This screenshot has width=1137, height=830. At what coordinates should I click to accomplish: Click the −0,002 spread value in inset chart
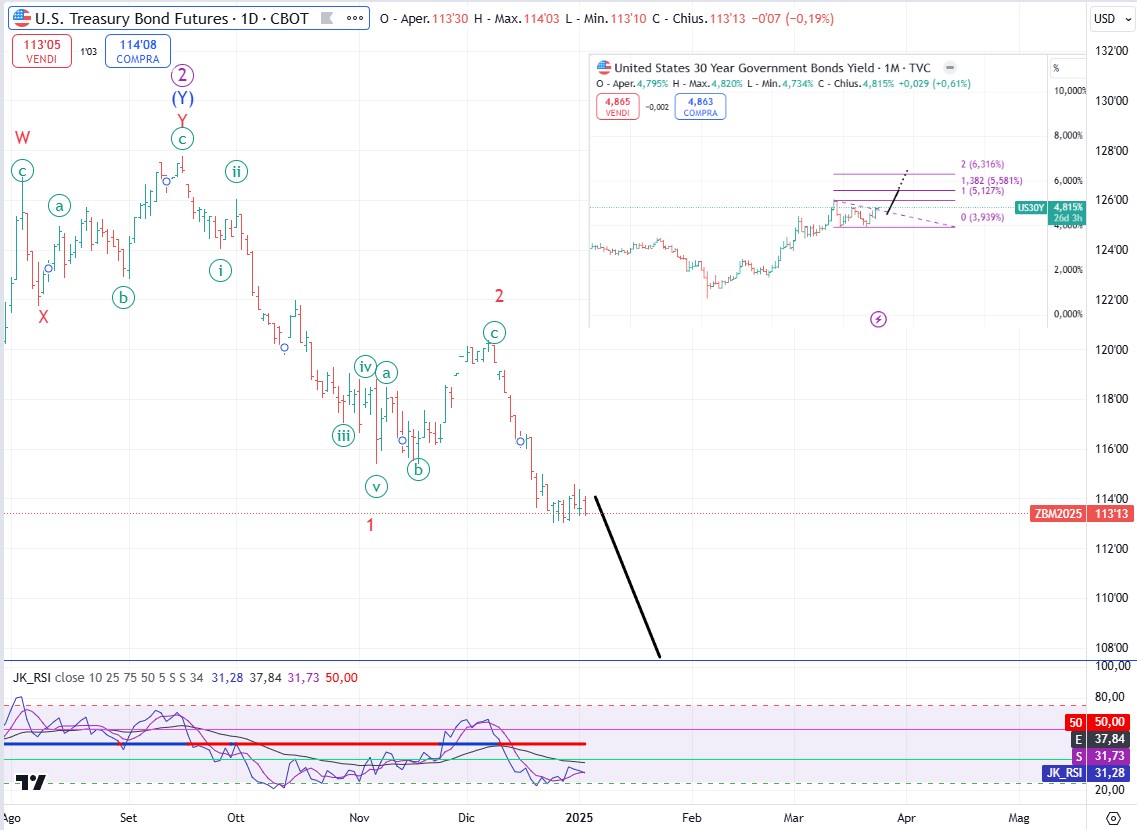click(657, 107)
